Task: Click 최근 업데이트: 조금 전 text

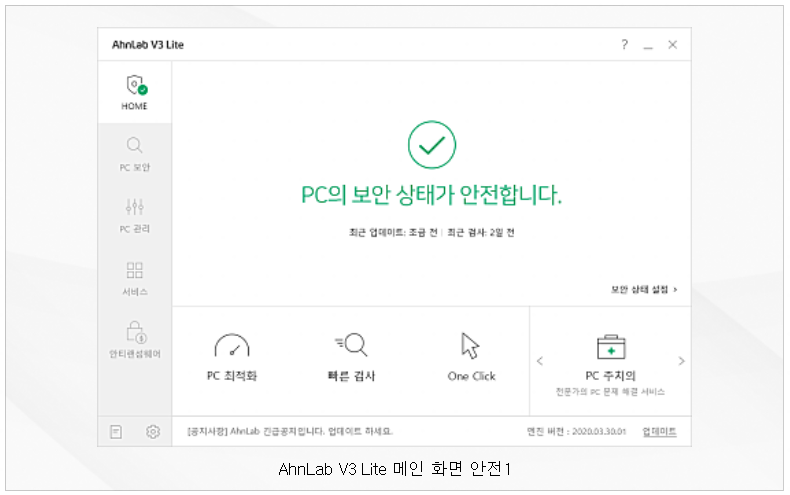Action: pos(393,232)
